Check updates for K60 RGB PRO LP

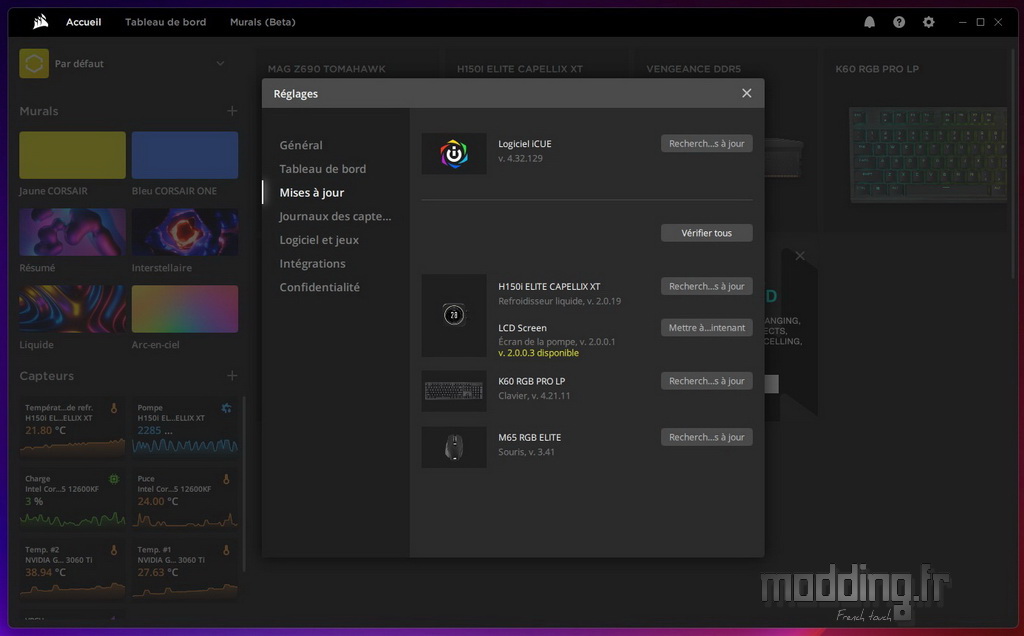tap(707, 381)
